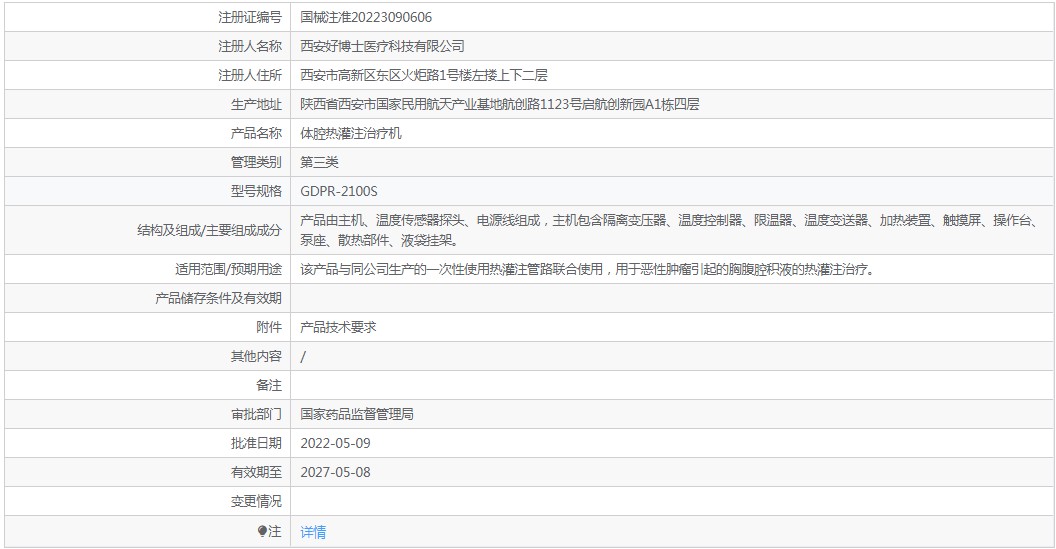Select attachment value 产品技术要求
1056x549 pixels.
[338, 327]
